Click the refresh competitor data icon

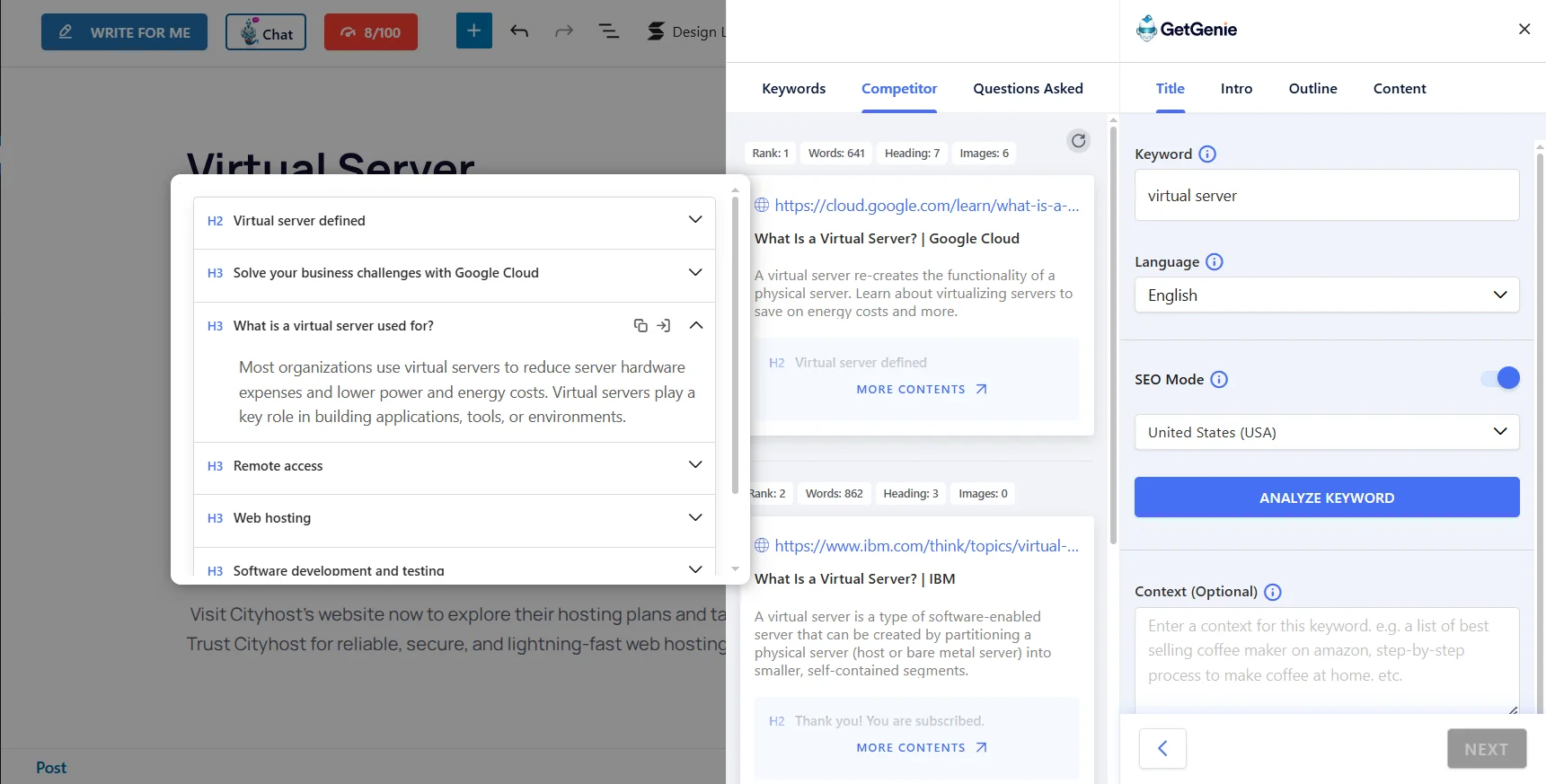(1079, 141)
